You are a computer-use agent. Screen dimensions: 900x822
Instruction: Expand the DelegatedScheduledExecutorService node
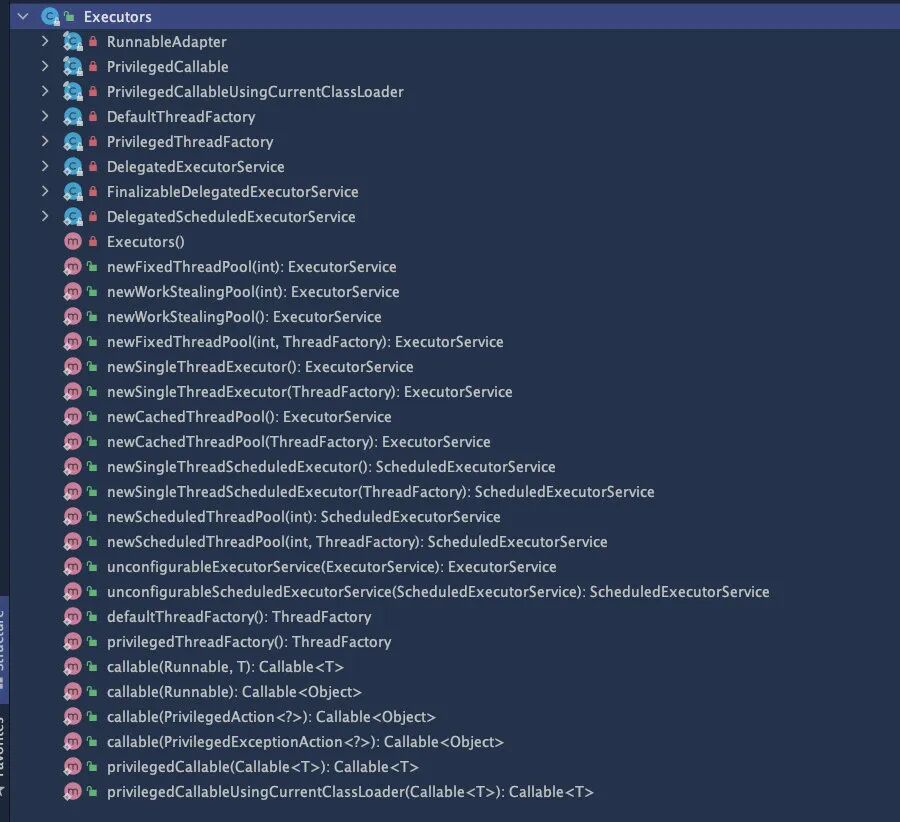(x=45, y=217)
